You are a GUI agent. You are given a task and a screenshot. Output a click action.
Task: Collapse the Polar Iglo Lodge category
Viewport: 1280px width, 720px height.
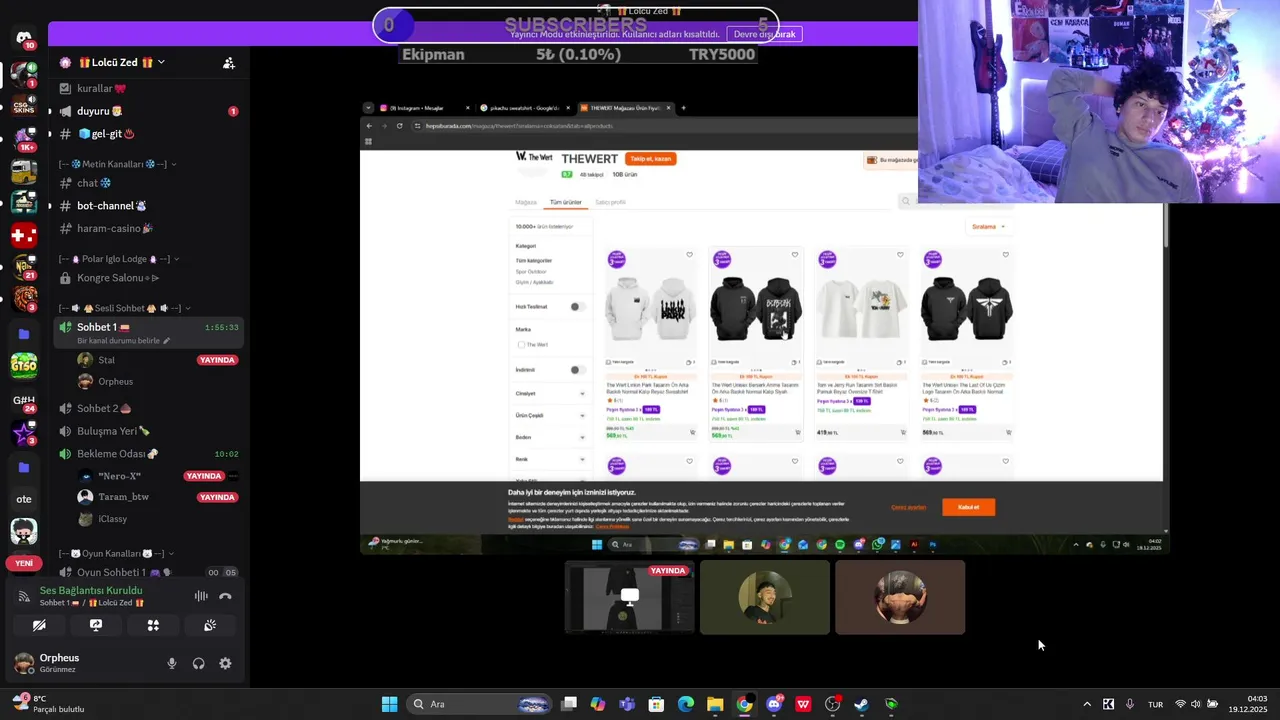tap(119, 259)
